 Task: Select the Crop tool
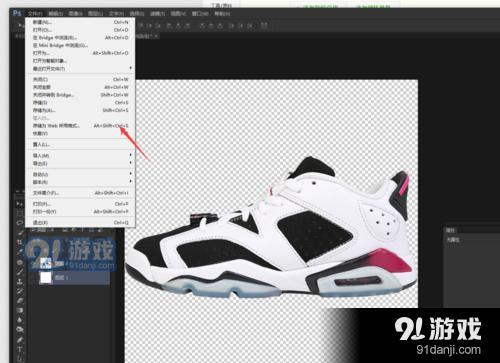click(x=19, y=242)
